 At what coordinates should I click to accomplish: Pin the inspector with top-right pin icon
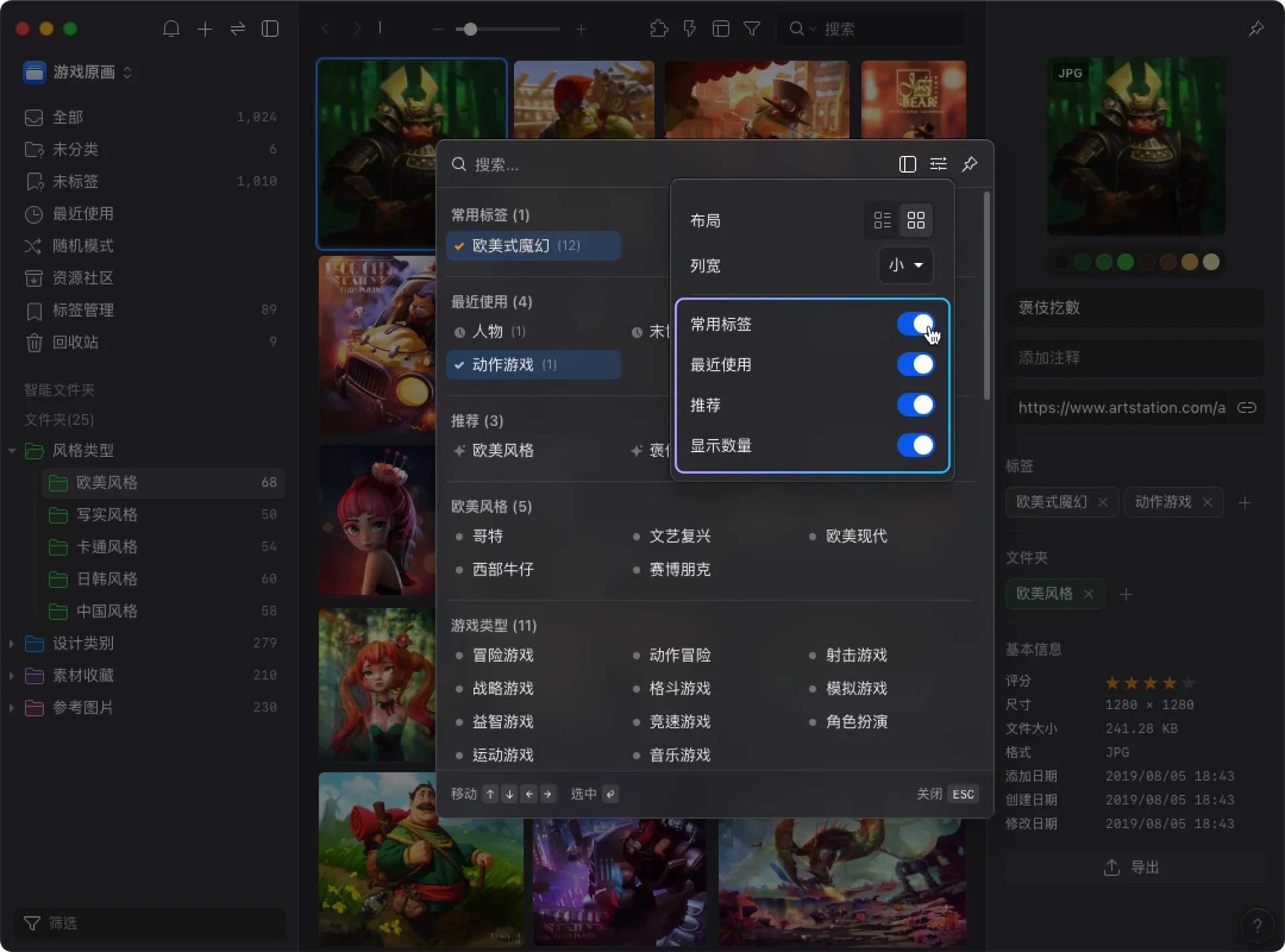click(x=1256, y=29)
